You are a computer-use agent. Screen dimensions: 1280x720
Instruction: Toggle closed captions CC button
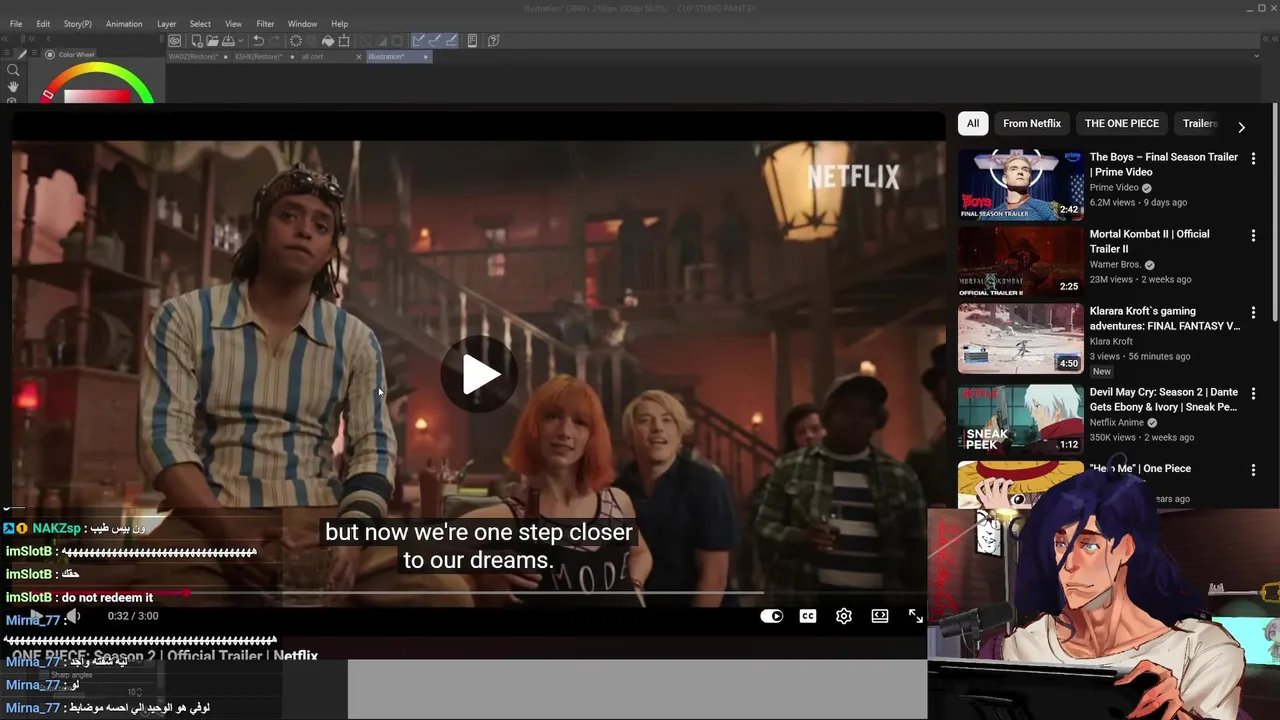(x=808, y=616)
